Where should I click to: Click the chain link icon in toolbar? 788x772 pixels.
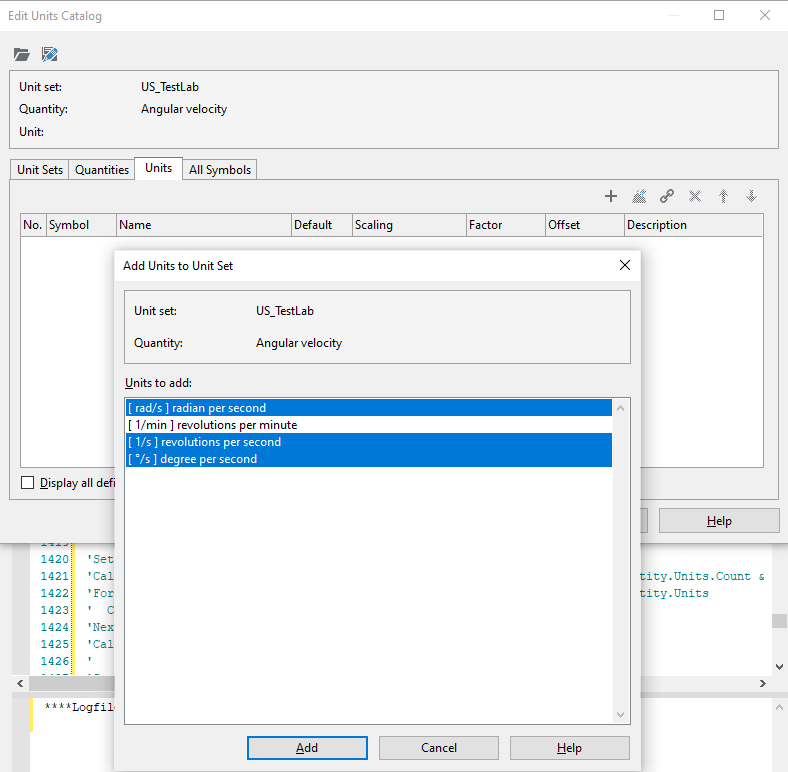[x=667, y=196]
